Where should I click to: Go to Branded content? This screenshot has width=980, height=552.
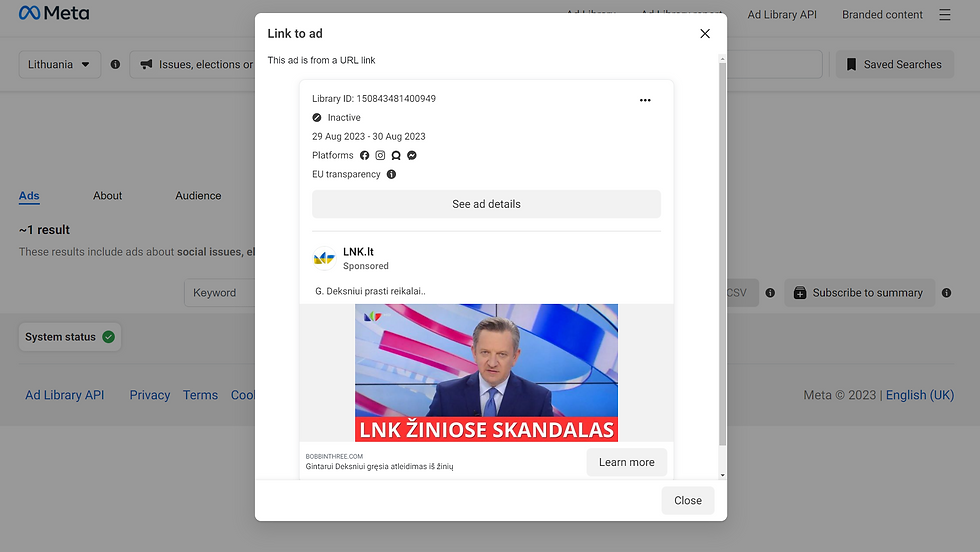point(882,14)
